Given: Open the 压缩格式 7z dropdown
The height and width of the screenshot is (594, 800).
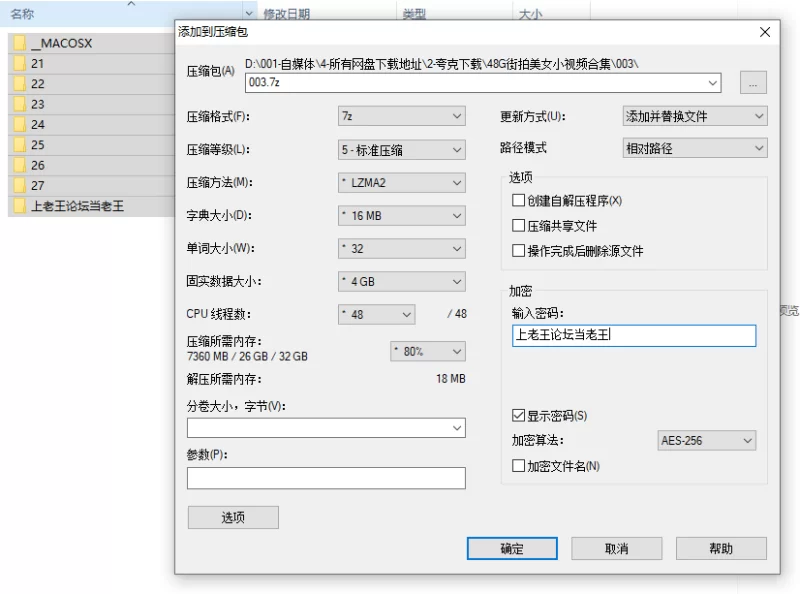Looking at the screenshot, I should tap(402, 116).
